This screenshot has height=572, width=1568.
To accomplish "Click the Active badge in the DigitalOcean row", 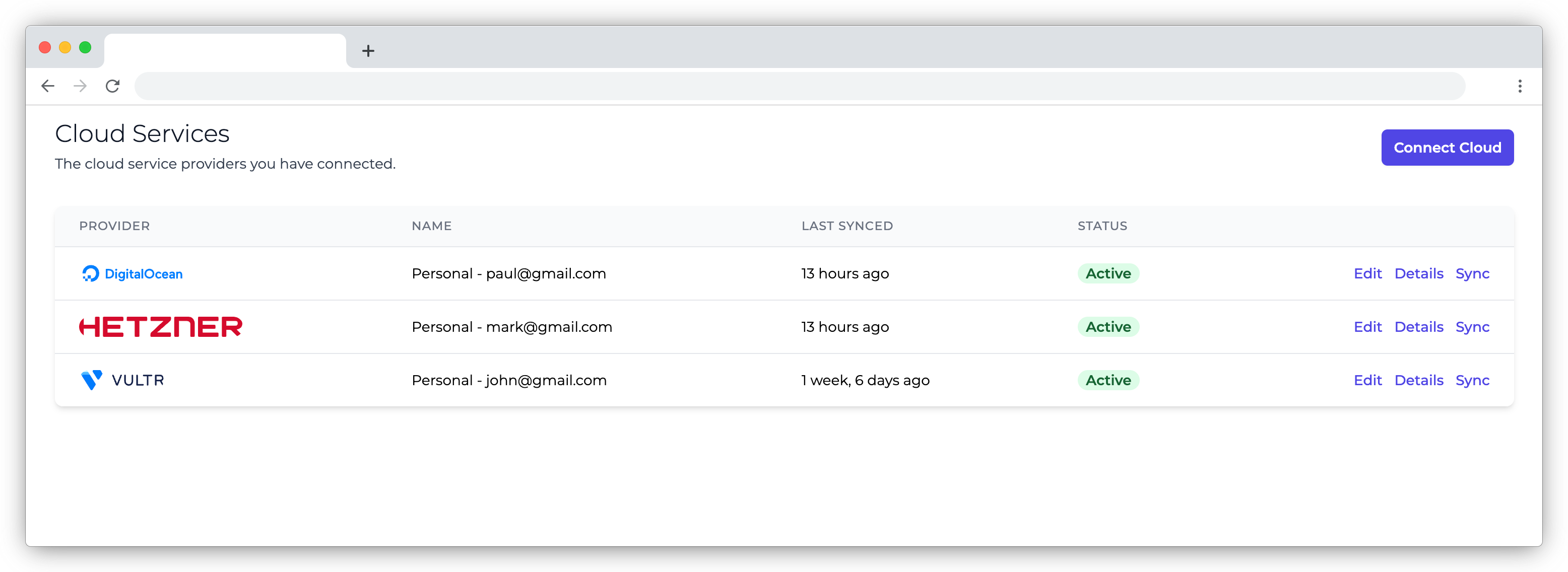I will (1108, 274).
